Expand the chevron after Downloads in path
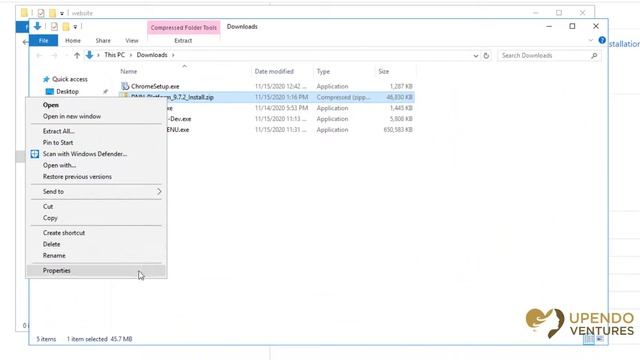Screen dimensions: 640x360 tap(173, 55)
